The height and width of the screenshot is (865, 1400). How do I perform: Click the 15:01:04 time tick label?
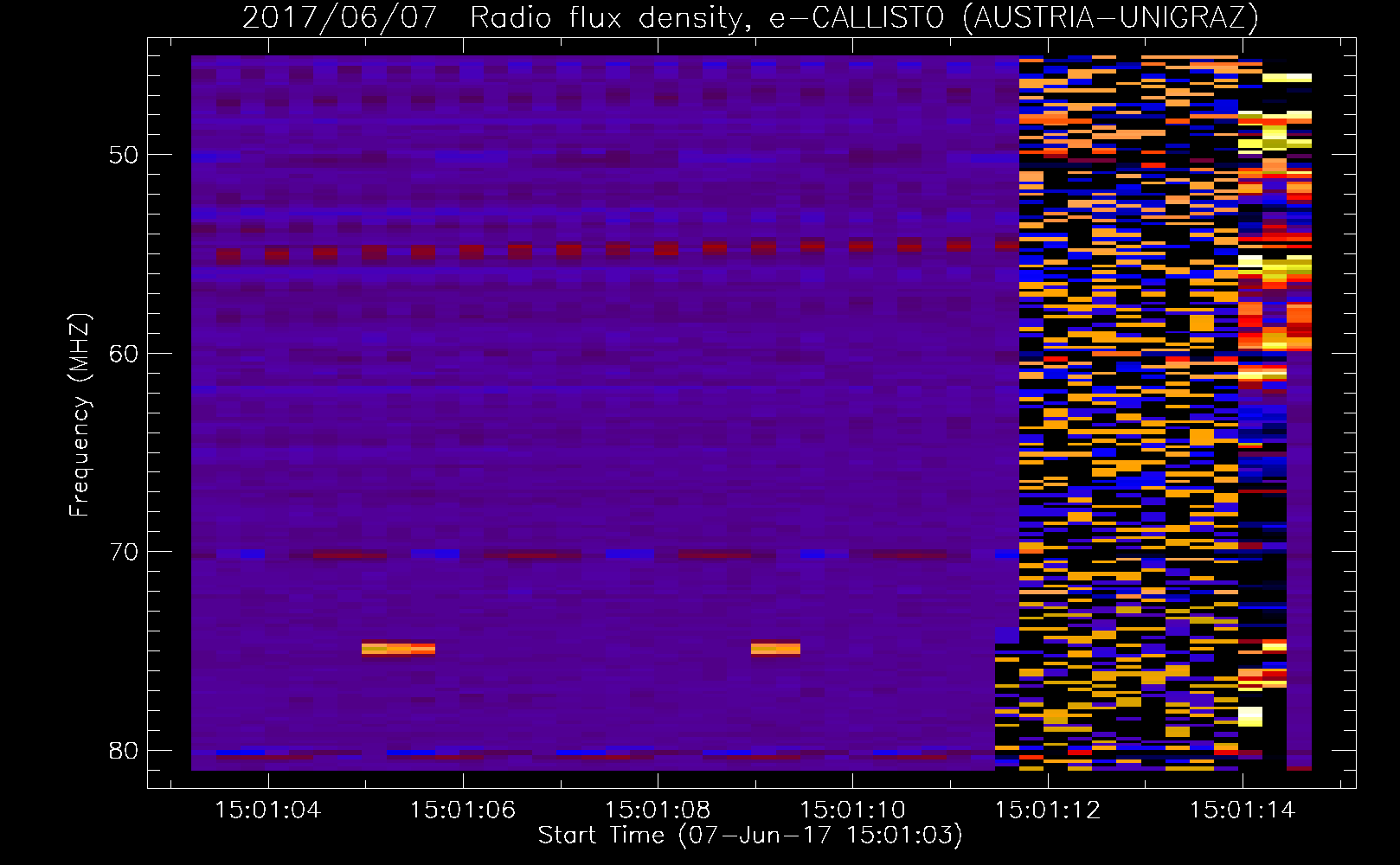tap(267, 810)
